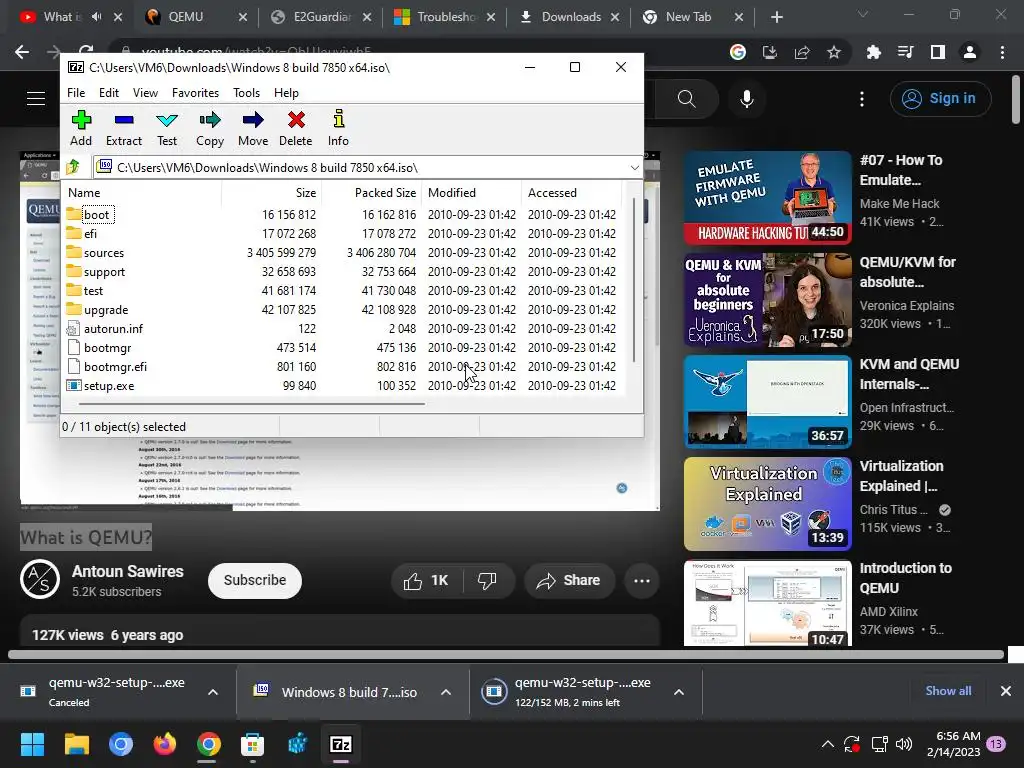Open YouTube settings three-dot icon
1024x768 pixels.
click(x=862, y=99)
